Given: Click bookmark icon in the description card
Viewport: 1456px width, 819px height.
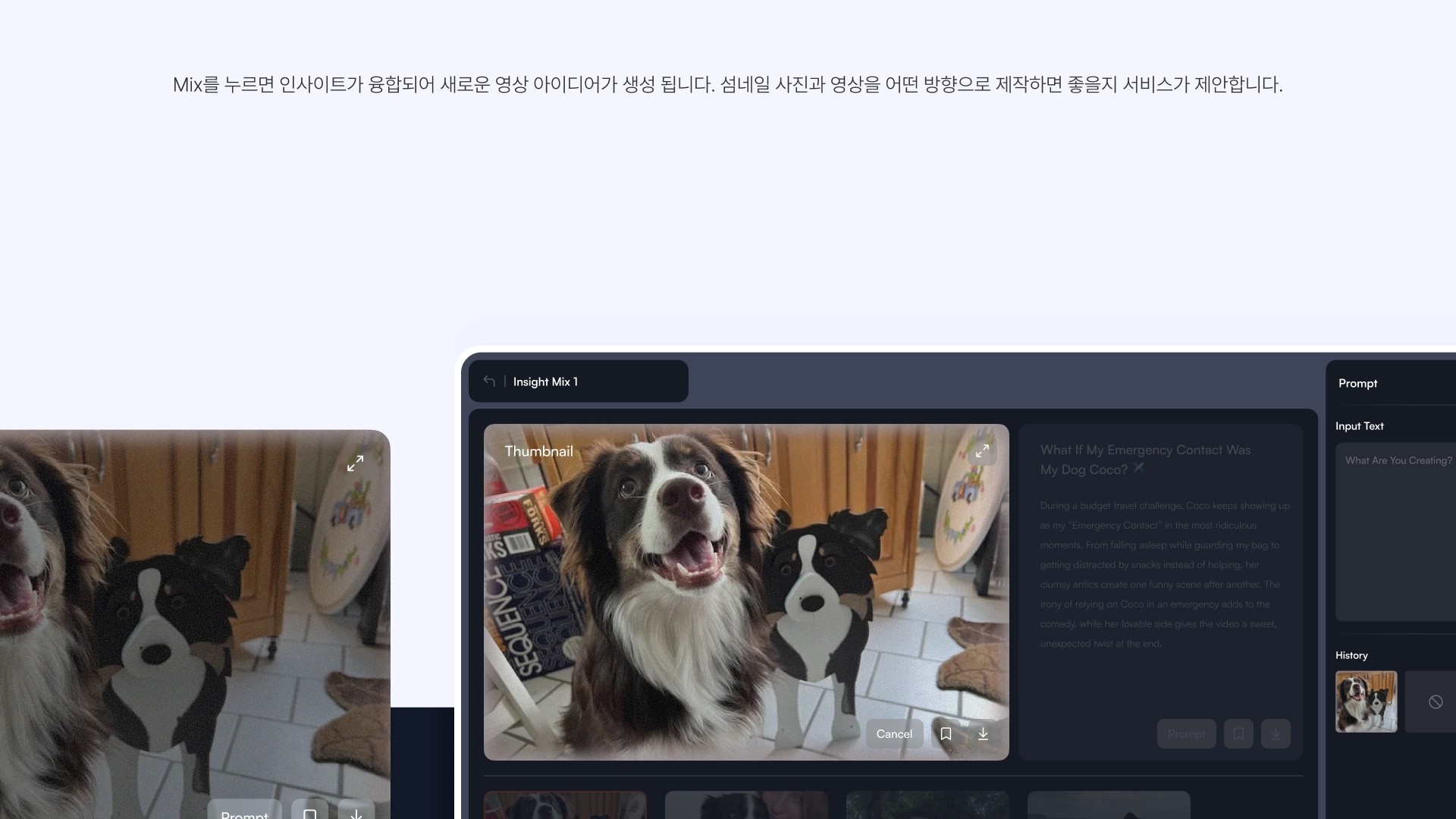Looking at the screenshot, I should pos(1238,734).
